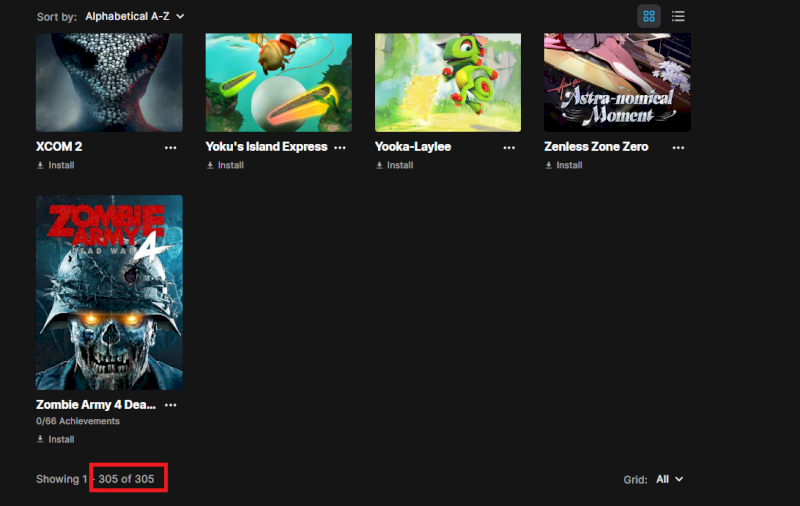Click the 0/66 Achievements text

coord(78,421)
